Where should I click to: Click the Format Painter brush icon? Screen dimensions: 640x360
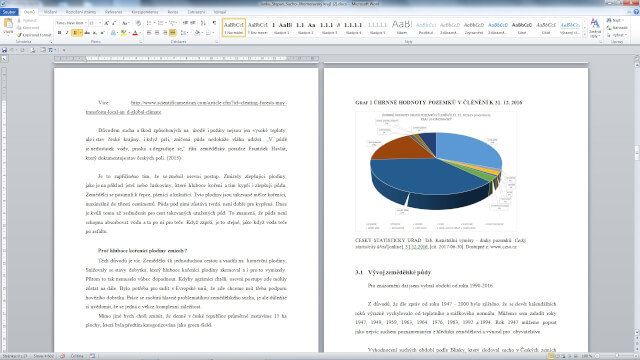point(19,35)
